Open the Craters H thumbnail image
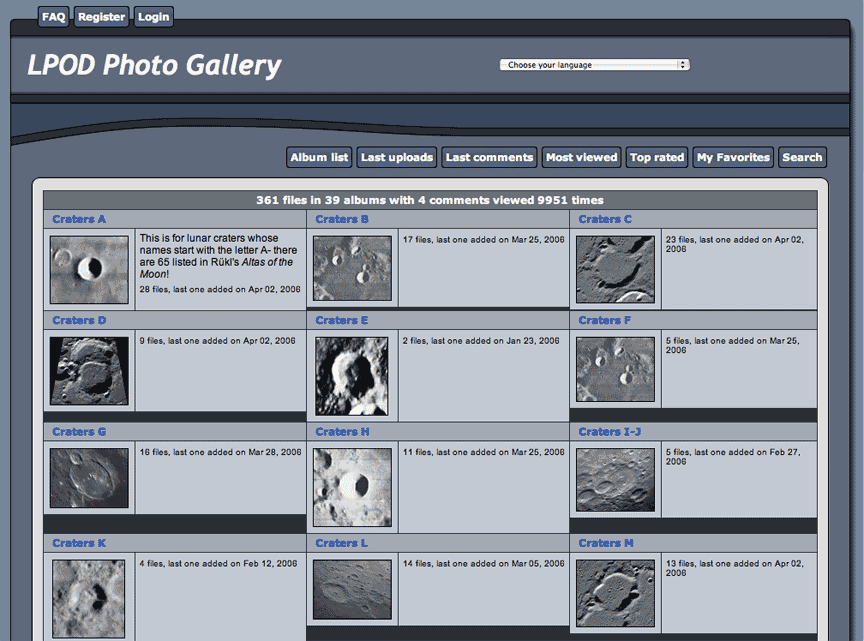The image size is (864, 641). click(352, 487)
